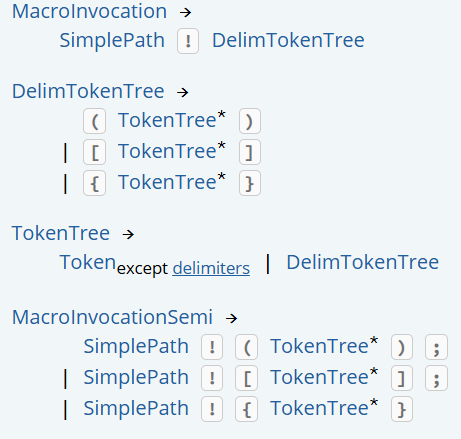Click the DelimTokenTree rule name heading
This screenshot has height=439, width=461.
pyautogui.click(x=88, y=91)
